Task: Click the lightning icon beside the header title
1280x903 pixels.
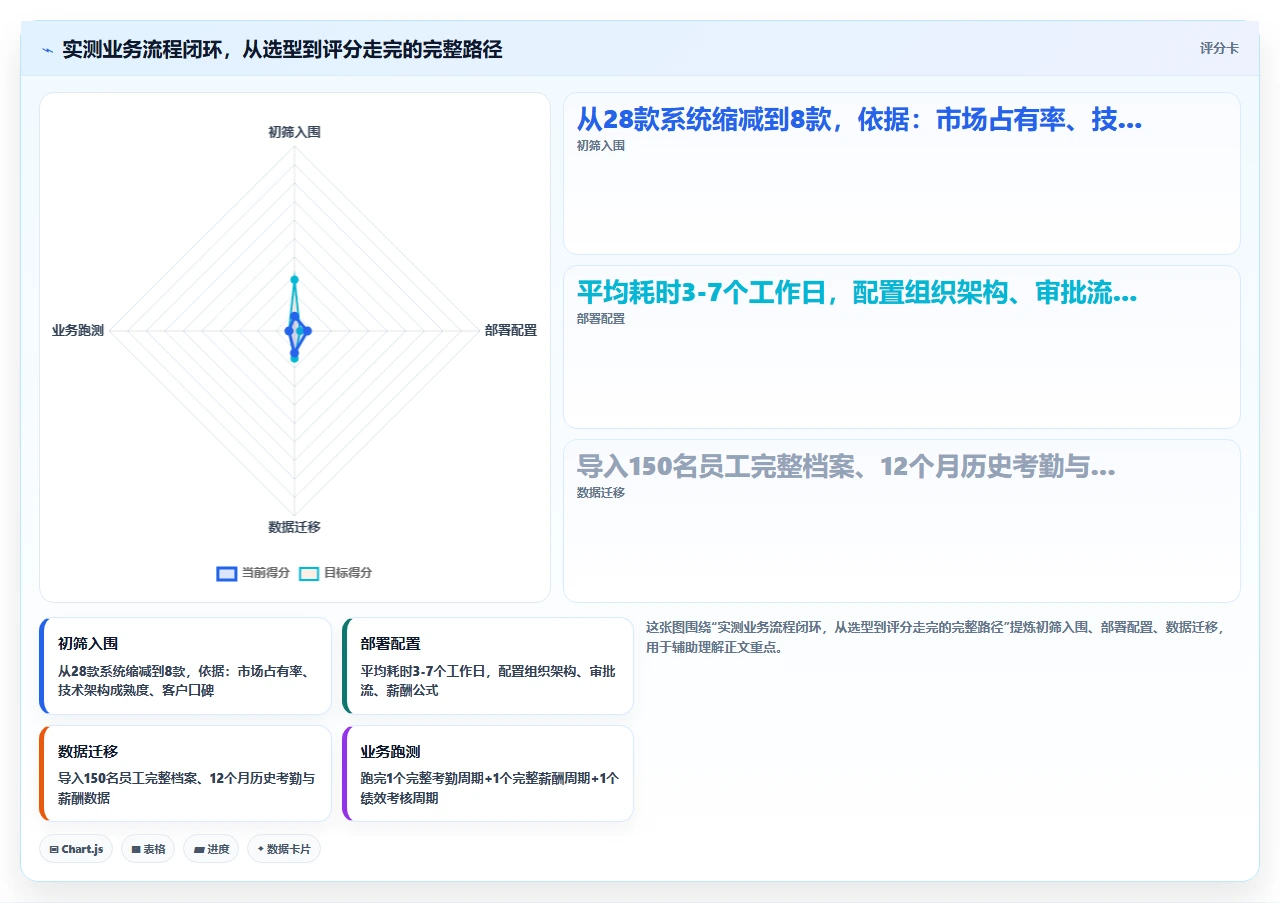Action: tap(47, 49)
